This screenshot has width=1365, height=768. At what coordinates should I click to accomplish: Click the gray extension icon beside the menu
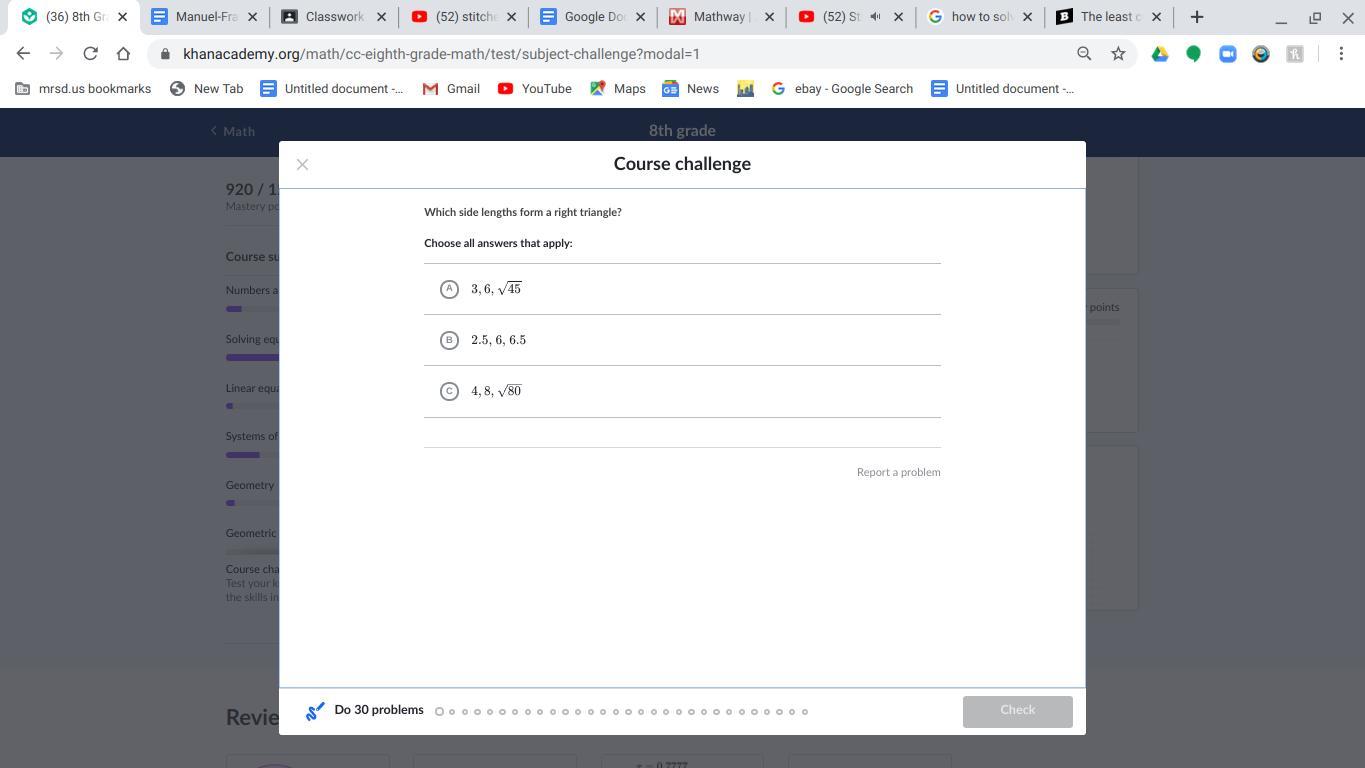1295,54
